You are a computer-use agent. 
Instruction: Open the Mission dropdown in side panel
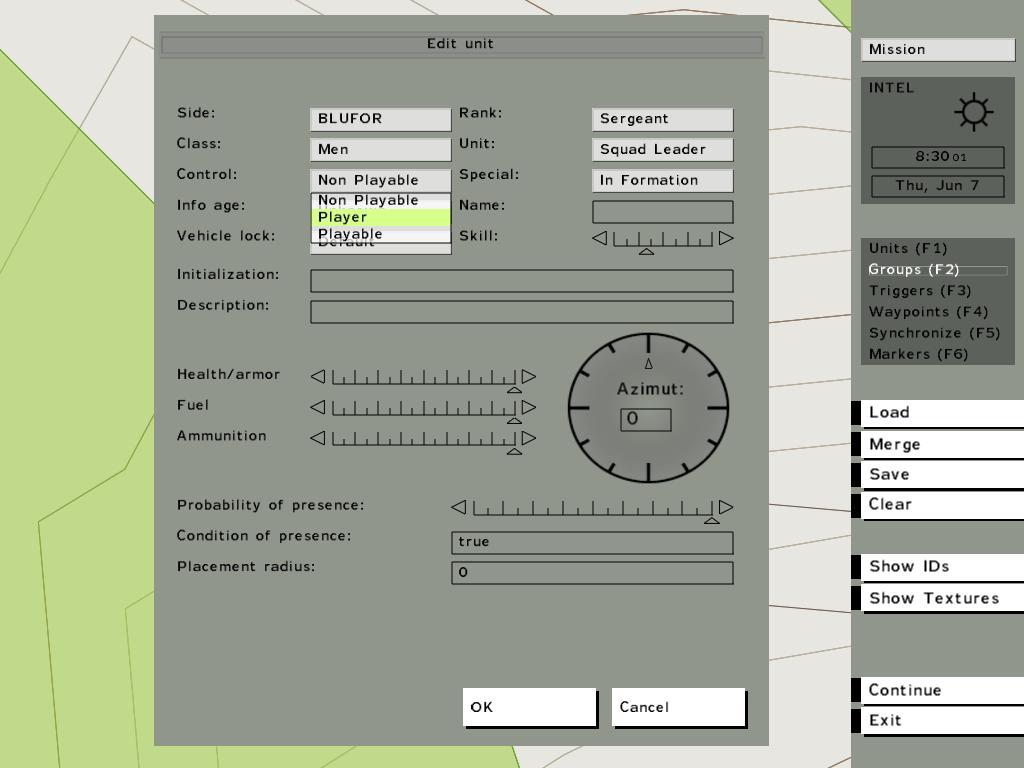(x=938, y=50)
